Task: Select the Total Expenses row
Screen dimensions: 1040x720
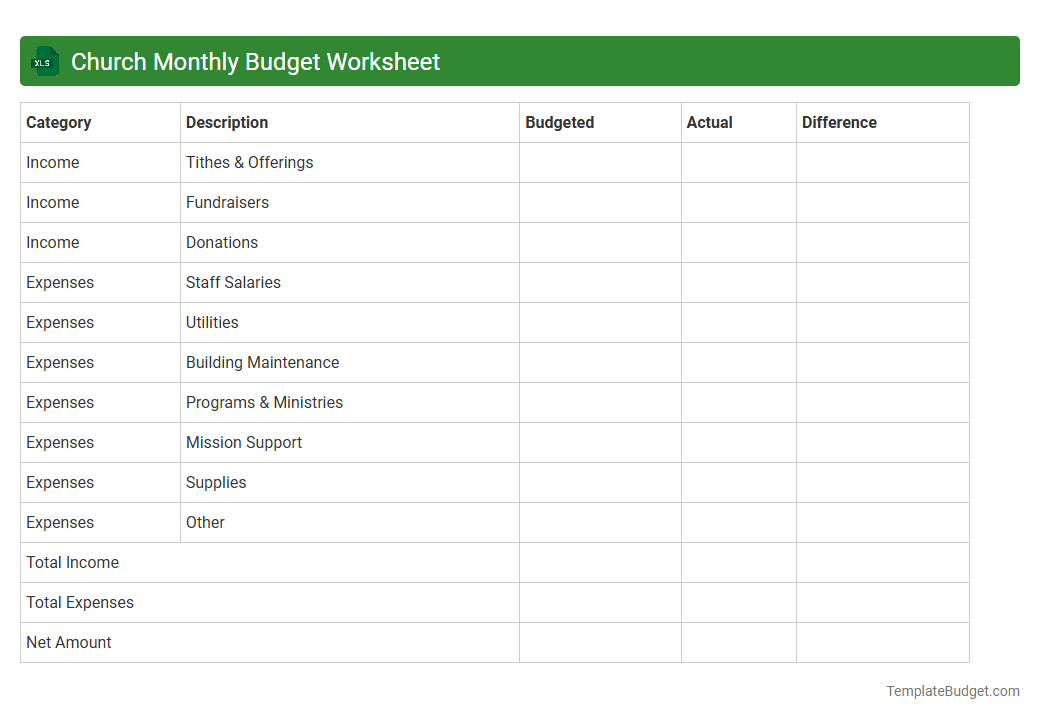Action: 80,602
